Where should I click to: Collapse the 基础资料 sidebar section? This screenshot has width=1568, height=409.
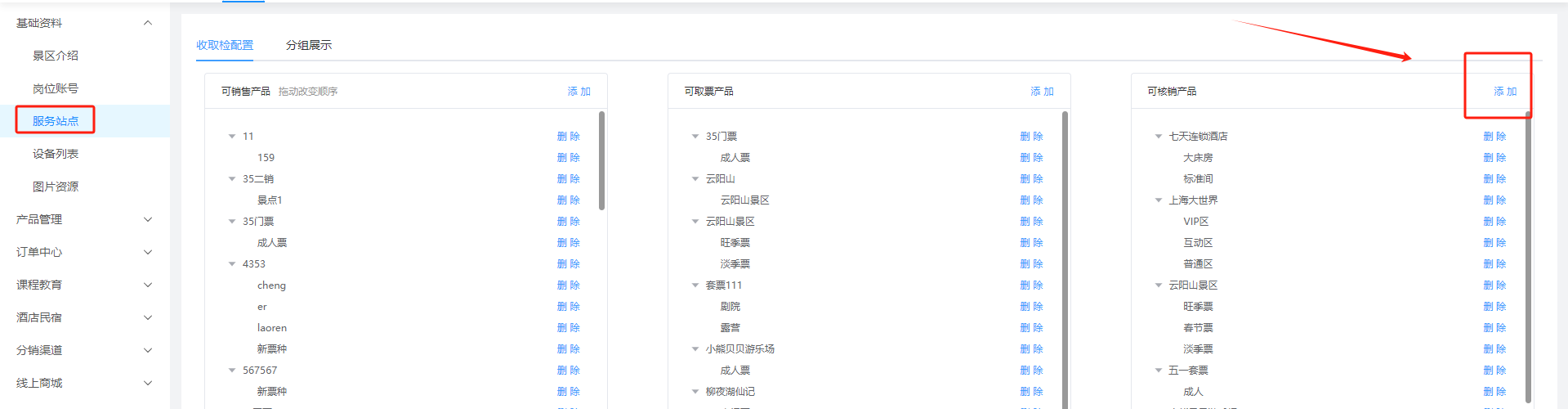147,23
